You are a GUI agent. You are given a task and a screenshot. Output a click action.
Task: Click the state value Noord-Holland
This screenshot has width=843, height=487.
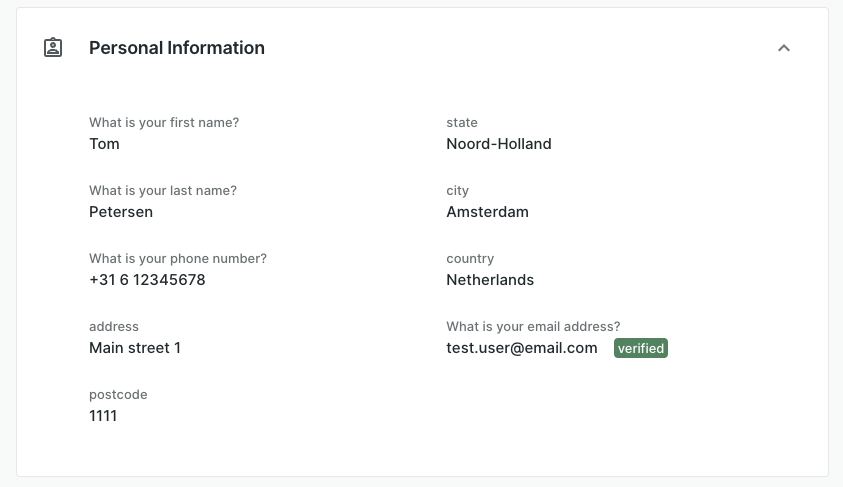(x=499, y=144)
